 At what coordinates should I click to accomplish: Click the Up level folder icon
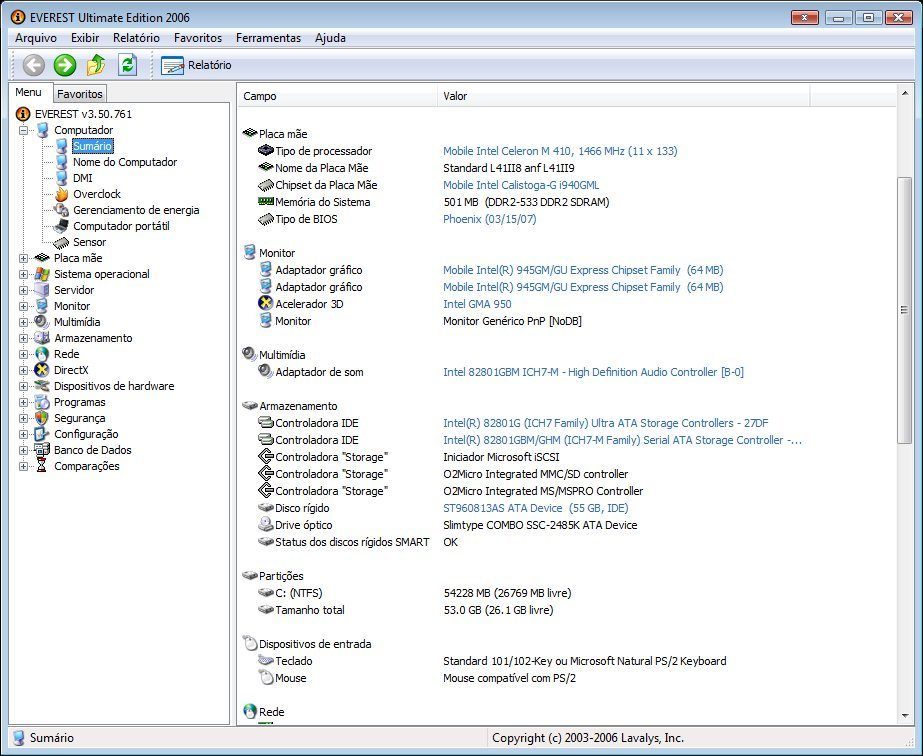(x=96, y=65)
